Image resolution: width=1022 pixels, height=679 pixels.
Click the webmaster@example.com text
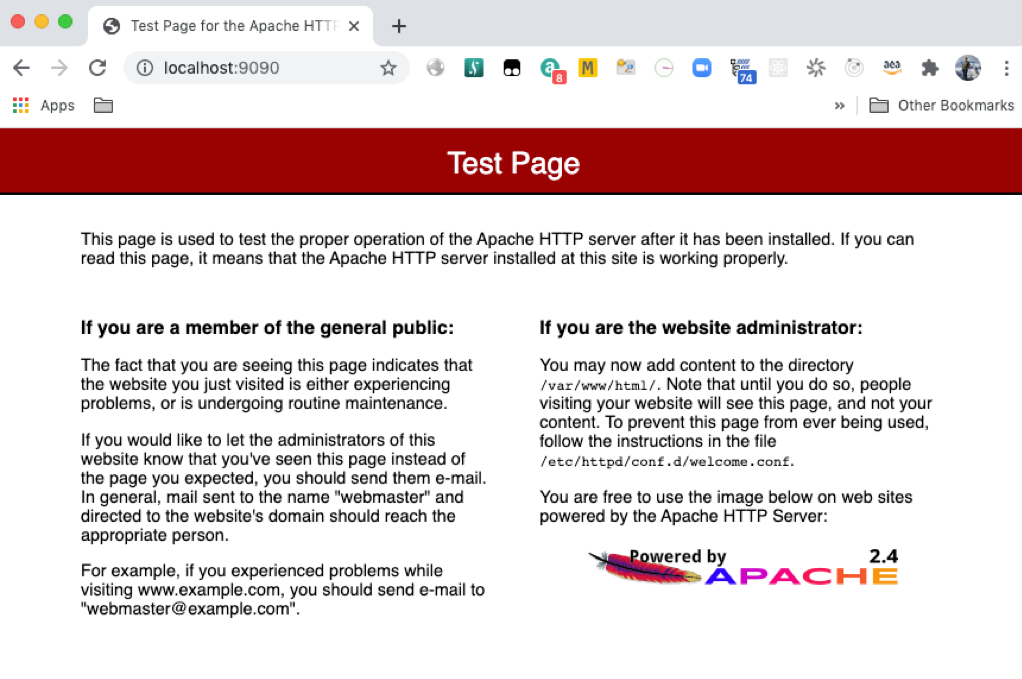[x=190, y=609]
